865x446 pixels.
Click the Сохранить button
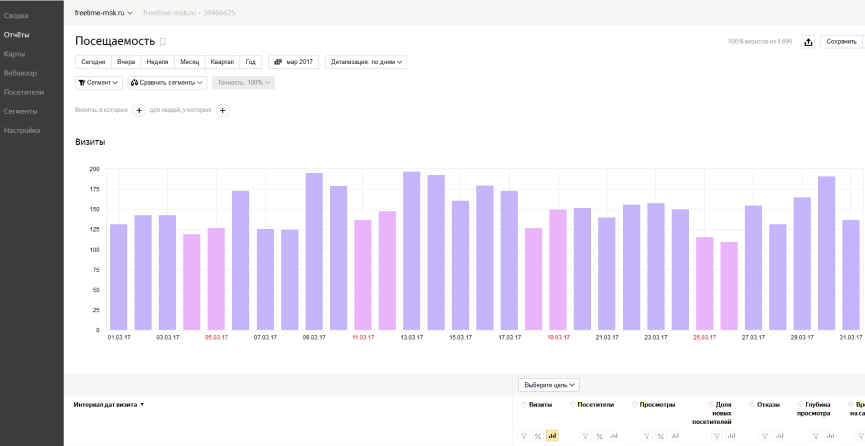[841, 42]
